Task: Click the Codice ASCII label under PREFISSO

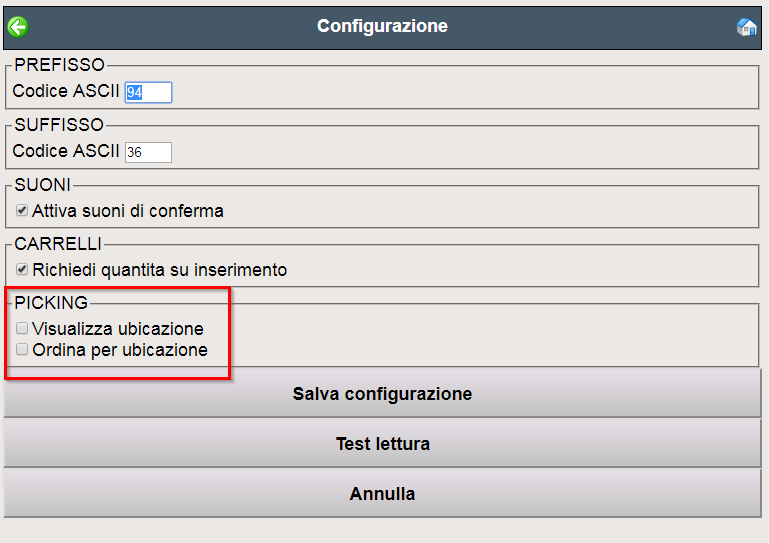Action: pos(66,91)
